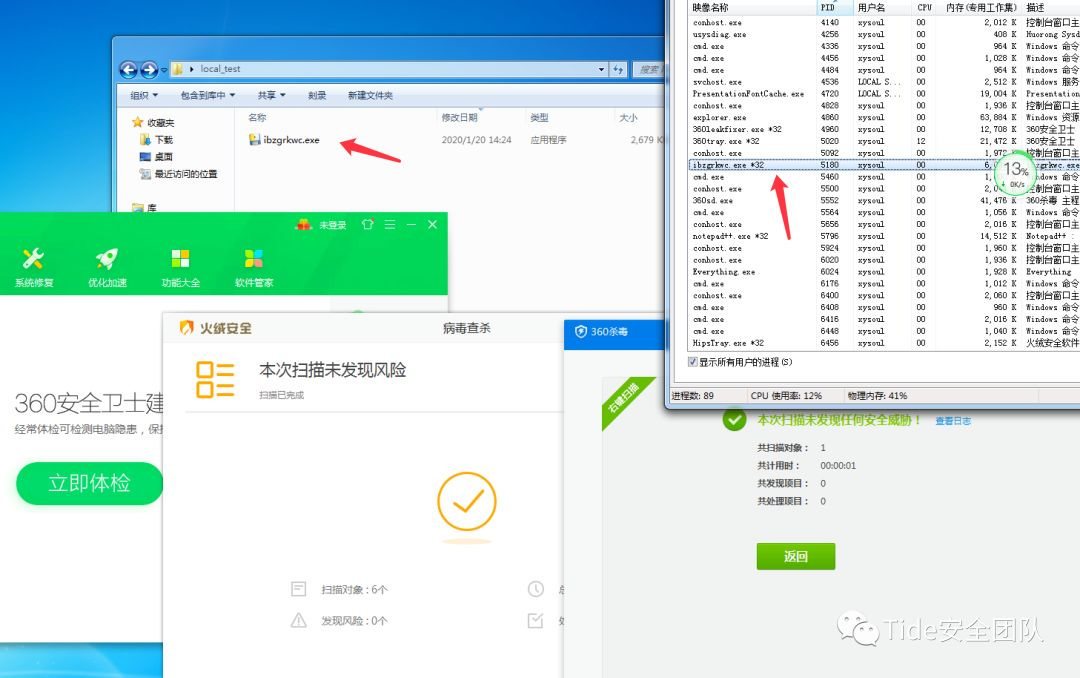Go back in the local_test Explorer window
Viewport: 1080px width, 678px height.
(128, 70)
